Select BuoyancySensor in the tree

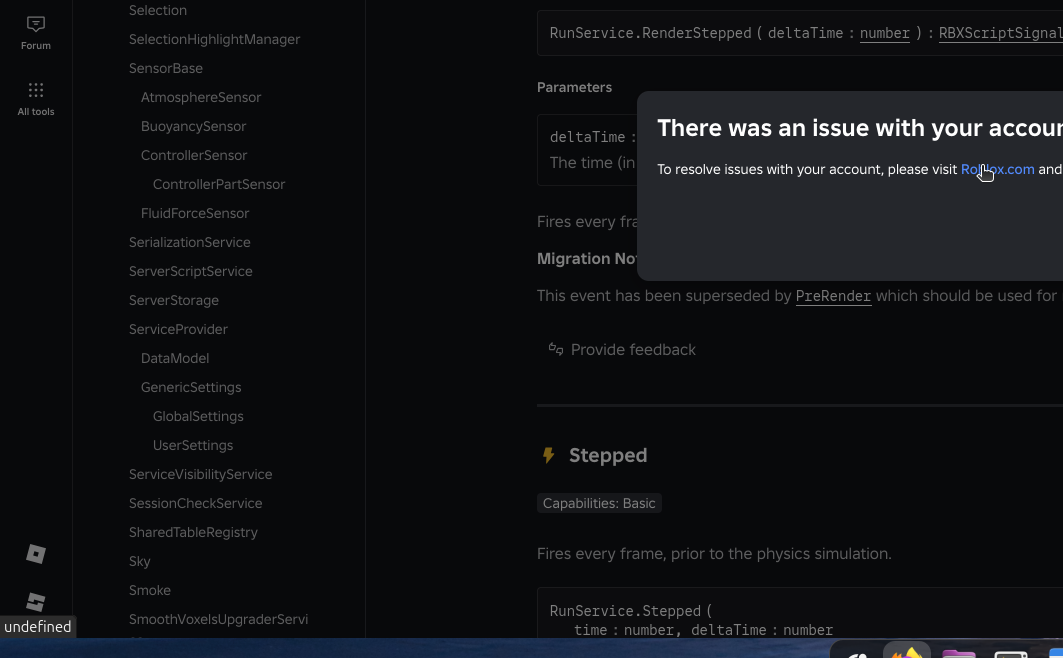(x=193, y=127)
